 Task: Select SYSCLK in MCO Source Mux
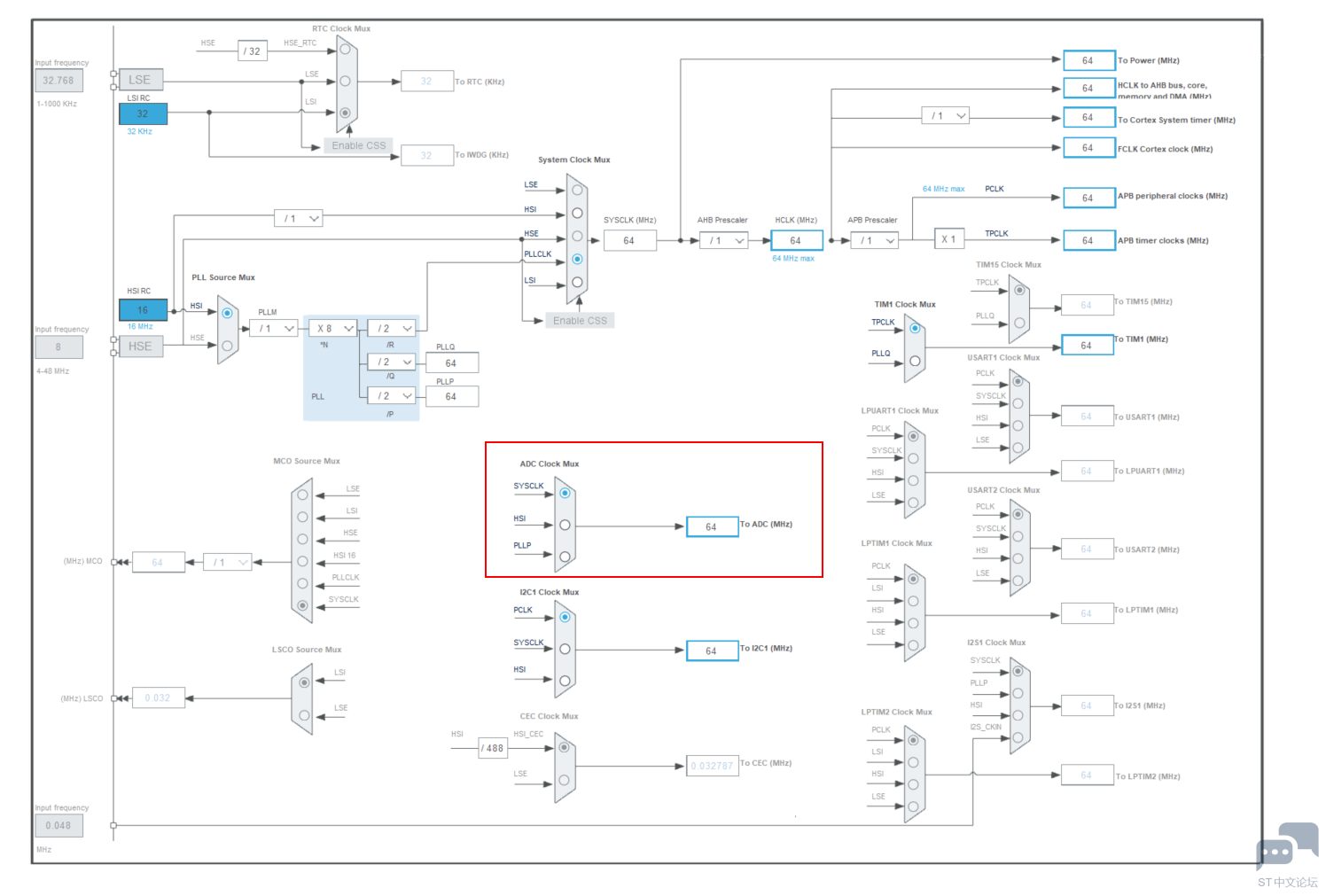coord(302,605)
